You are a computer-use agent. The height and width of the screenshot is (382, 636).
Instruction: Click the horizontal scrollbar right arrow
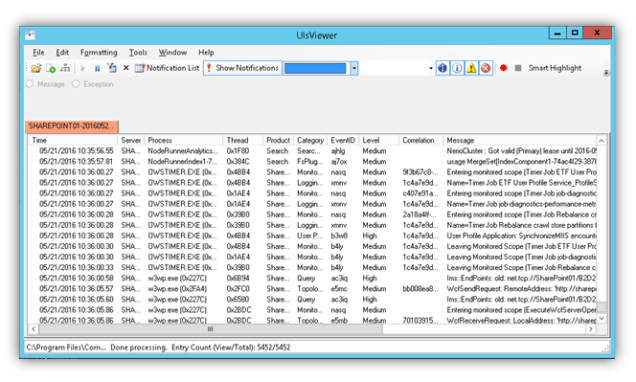pyautogui.click(x=591, y=329)
